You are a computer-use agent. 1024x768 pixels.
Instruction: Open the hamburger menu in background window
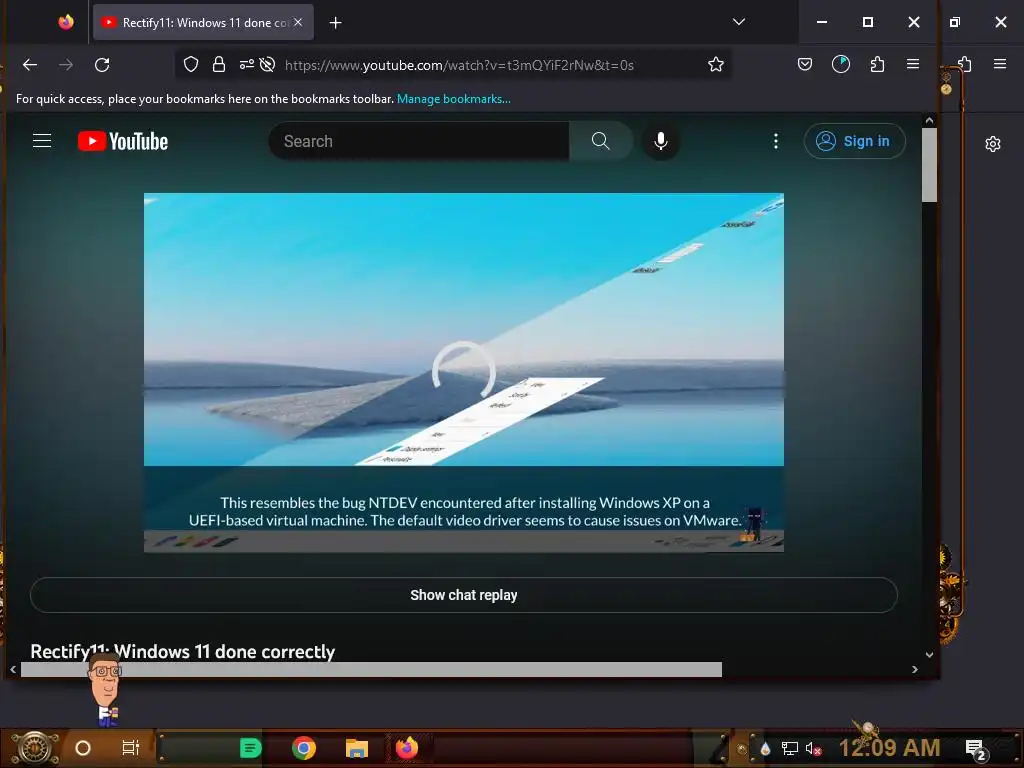(x=1000, y=64)
